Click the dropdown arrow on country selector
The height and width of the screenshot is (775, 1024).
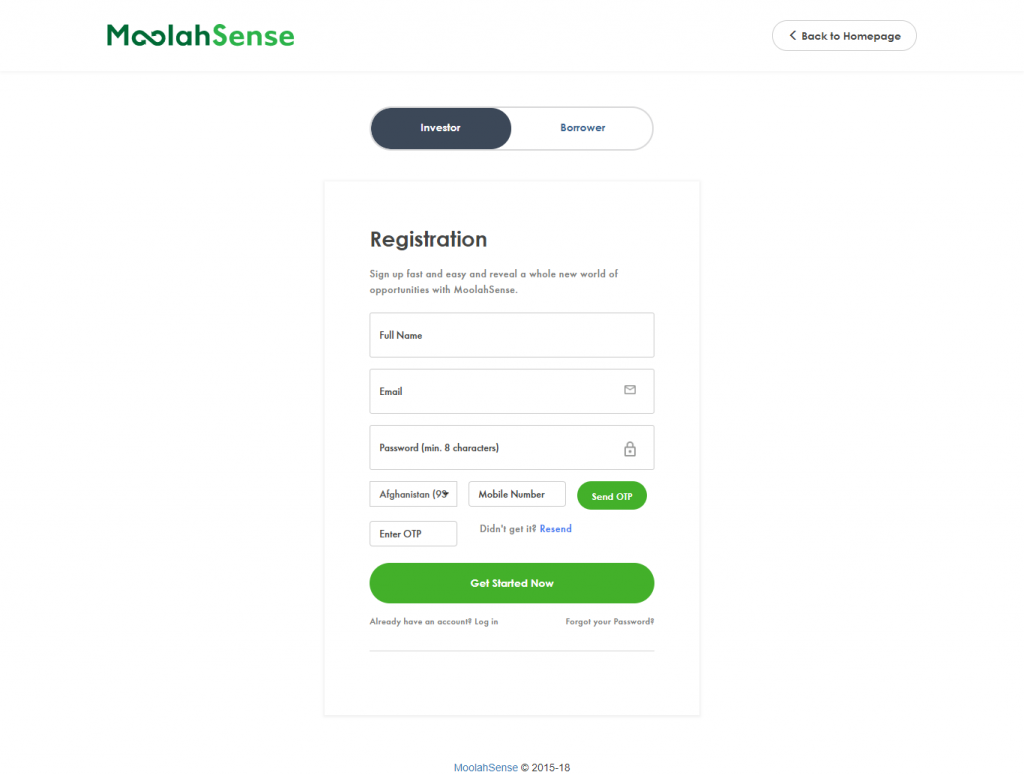446,494
